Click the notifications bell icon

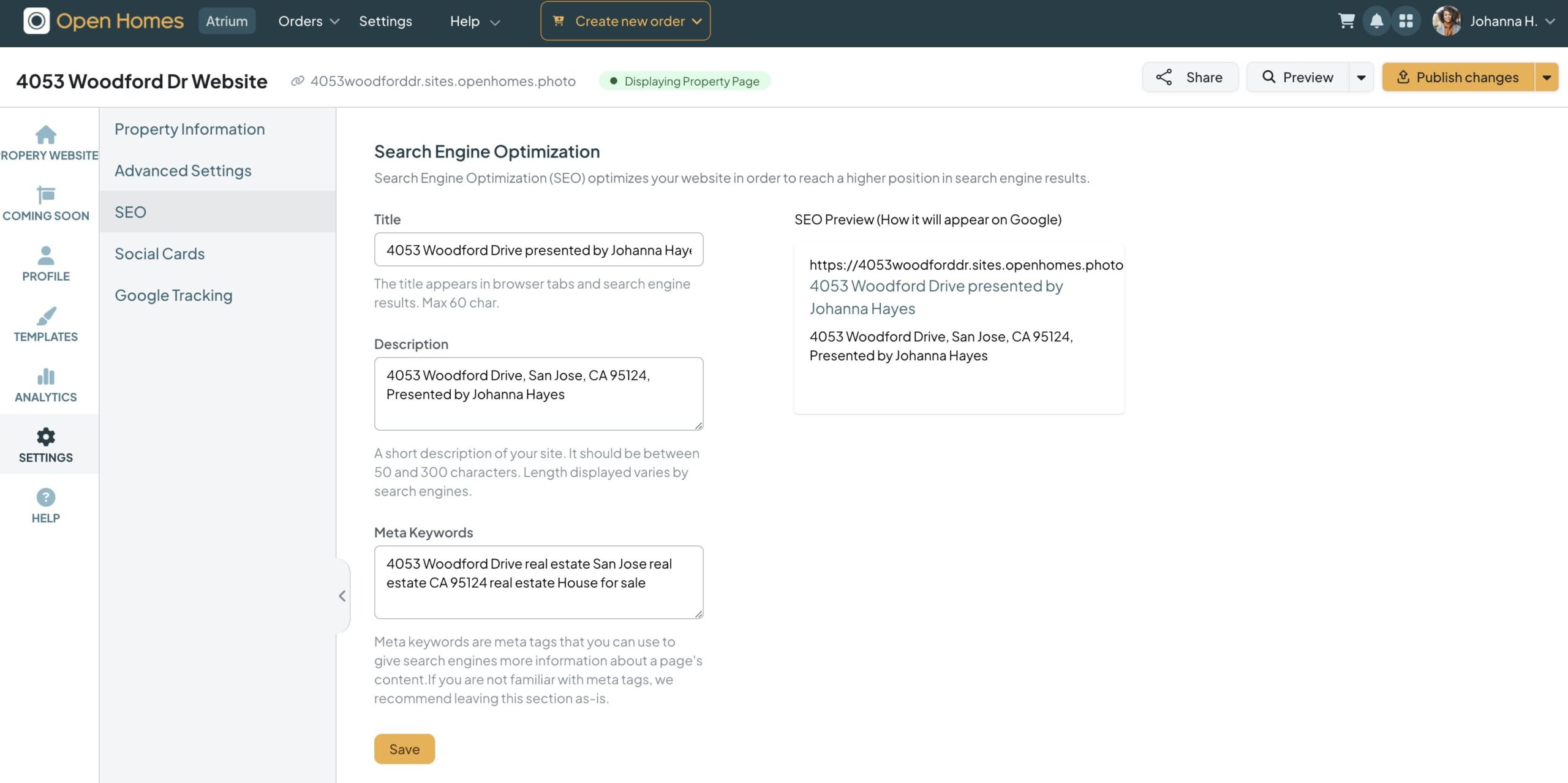(1376, 21)
